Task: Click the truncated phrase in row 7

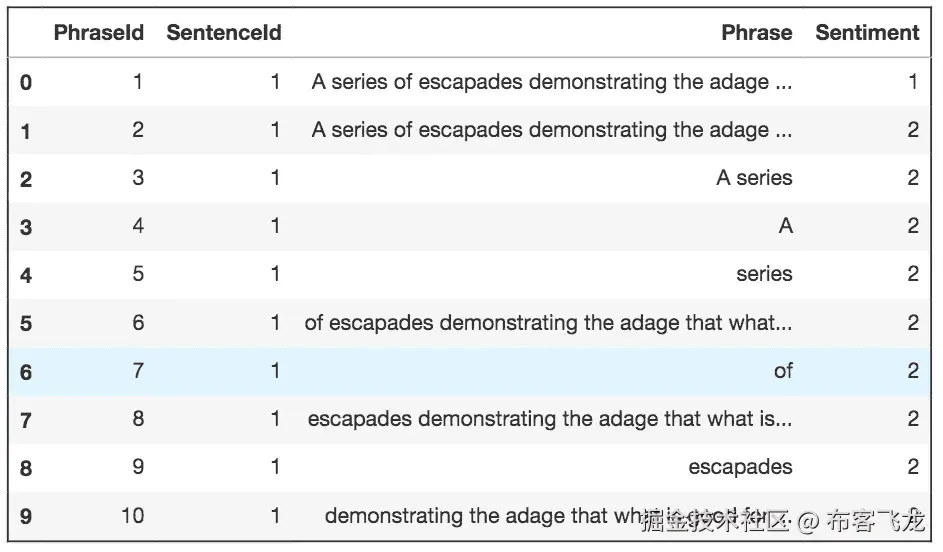Action: click(550, 419)
